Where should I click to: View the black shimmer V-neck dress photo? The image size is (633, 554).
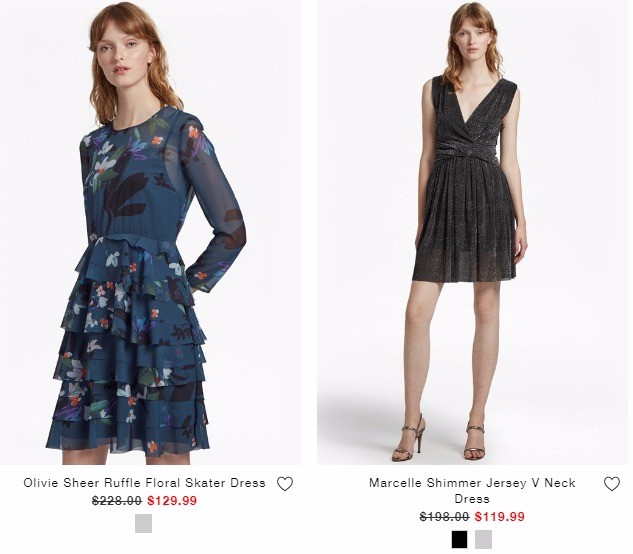[x=473, y=232]
